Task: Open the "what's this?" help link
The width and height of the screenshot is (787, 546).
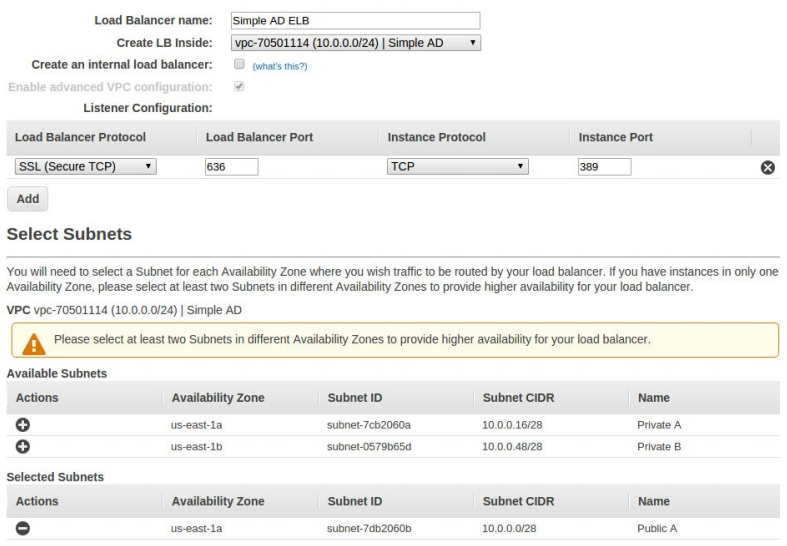Action: point(279,66)
